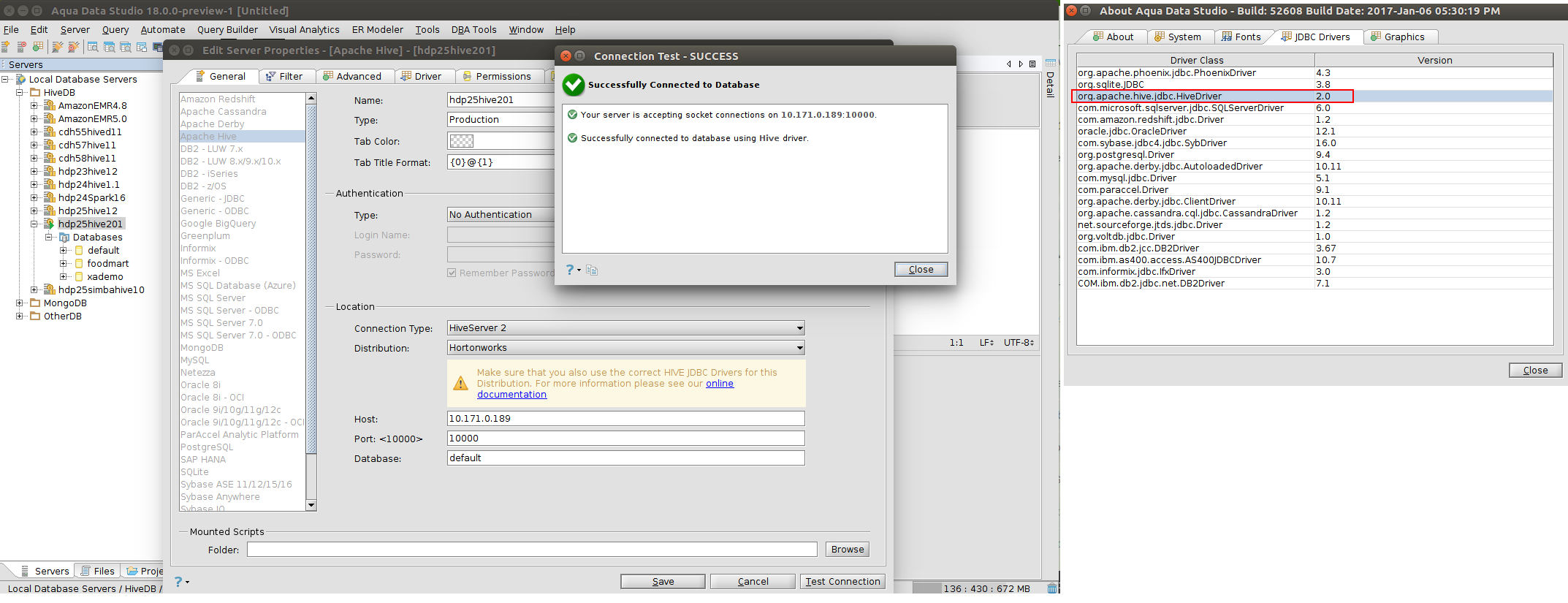Switch to the Advanced tab

point(353,76)
